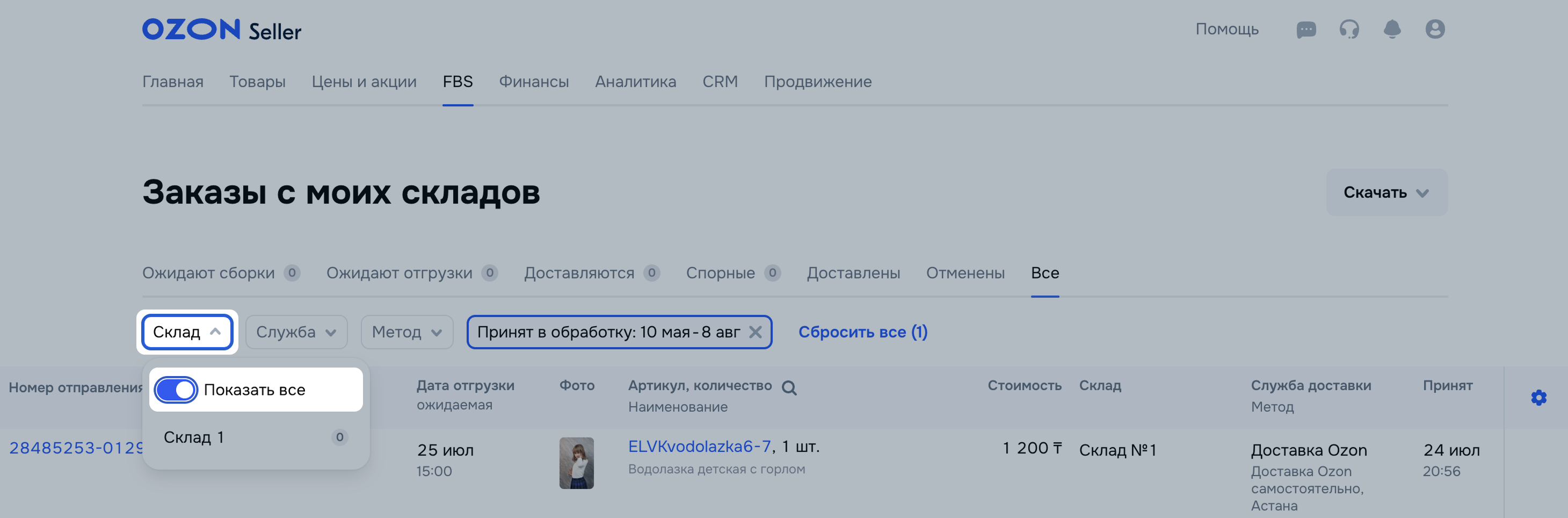Open the user profile icon
1568x518 pixels.
(1435, 29)
